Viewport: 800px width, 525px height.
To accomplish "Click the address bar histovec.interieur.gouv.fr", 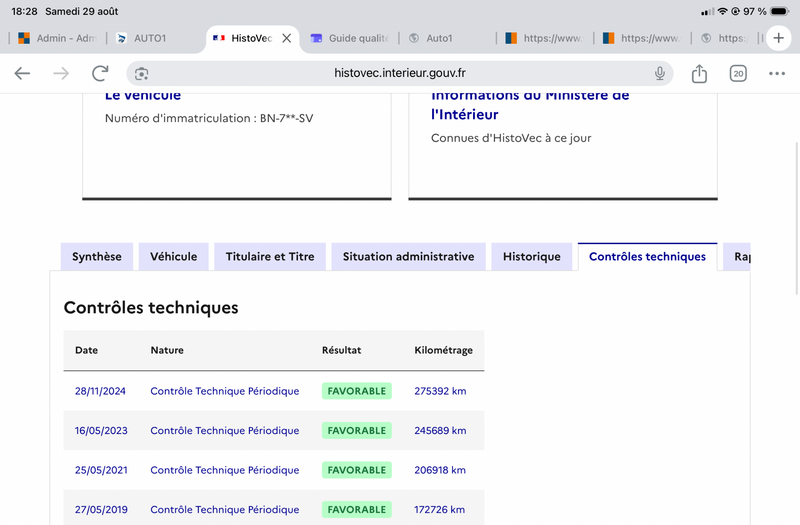I will pos(399,73).
